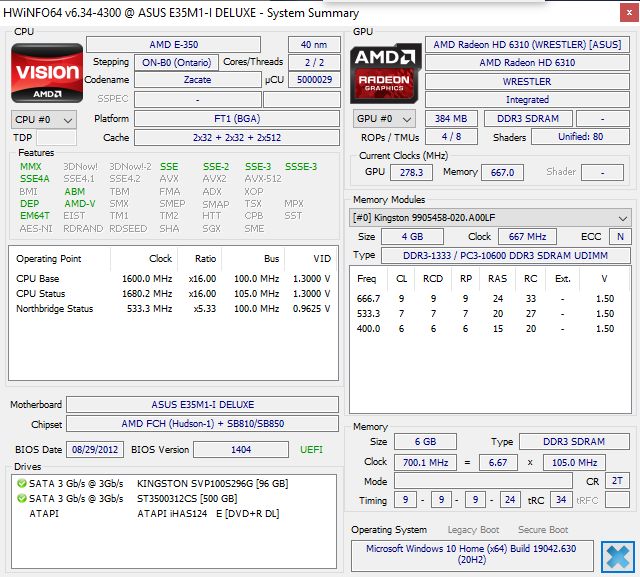The height and width of the screenshot is (577, 640).
Task: Click the 40 nm process value
Action: (x=314, y=44)
